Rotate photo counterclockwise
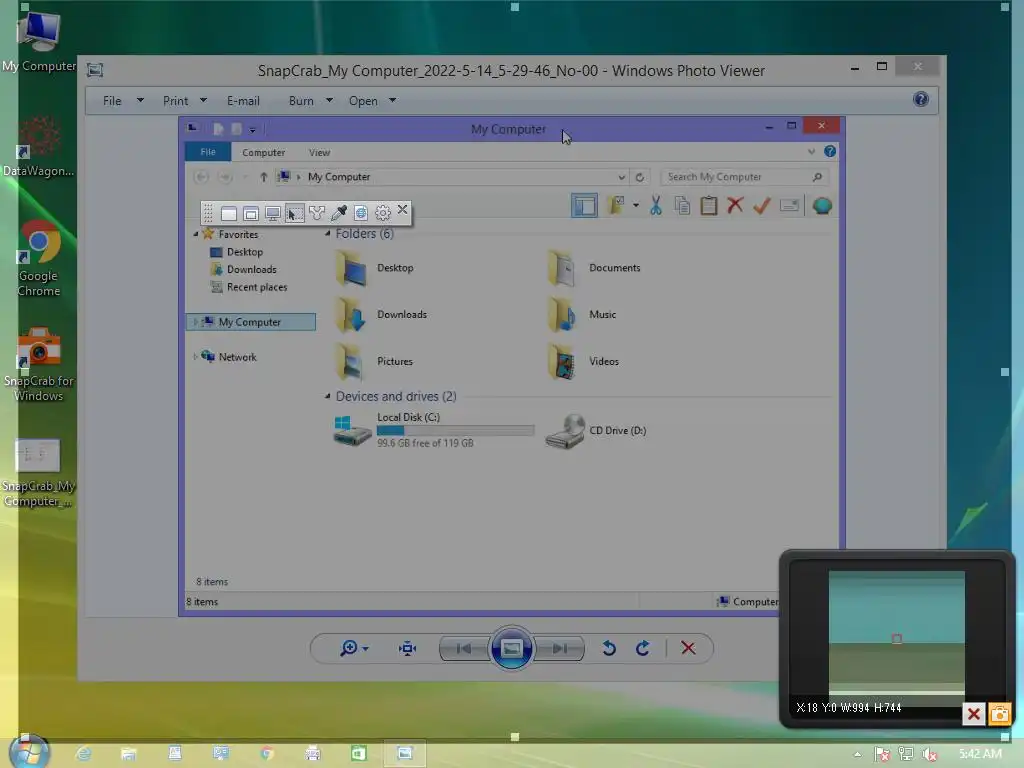This screenshot has height=768, width=1024. (609, 648)
